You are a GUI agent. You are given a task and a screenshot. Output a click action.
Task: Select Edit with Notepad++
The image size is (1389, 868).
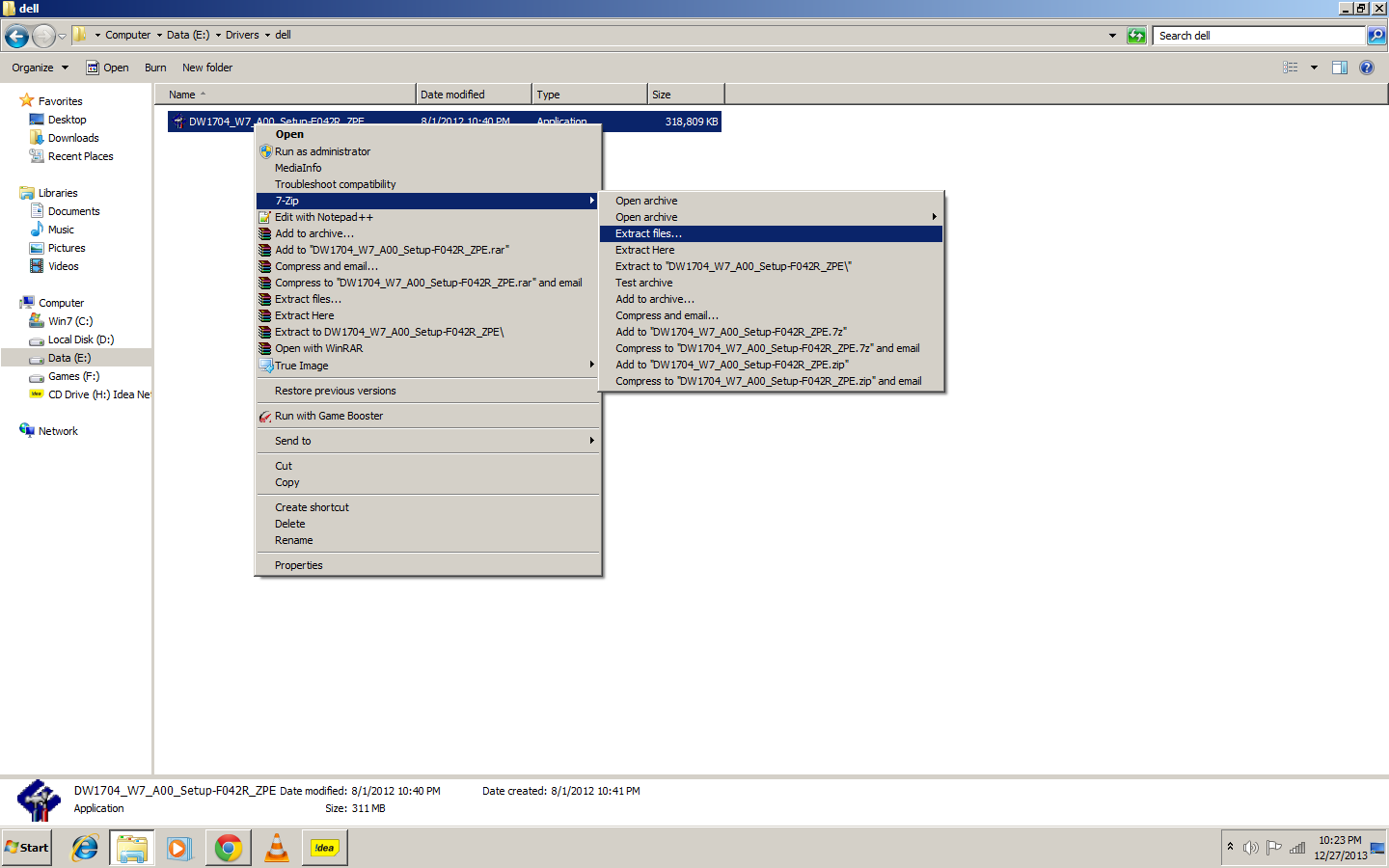point(427,217)
